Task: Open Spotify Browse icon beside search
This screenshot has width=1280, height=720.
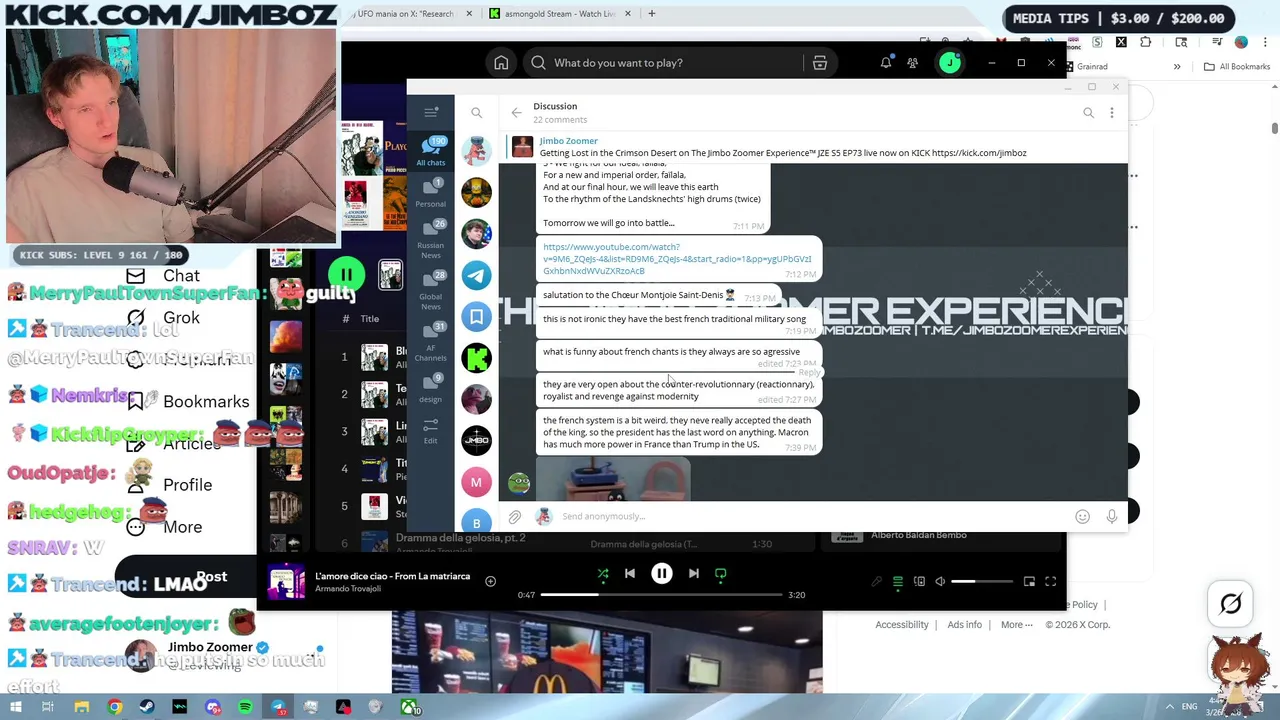Action: click(x=820, y=63)
